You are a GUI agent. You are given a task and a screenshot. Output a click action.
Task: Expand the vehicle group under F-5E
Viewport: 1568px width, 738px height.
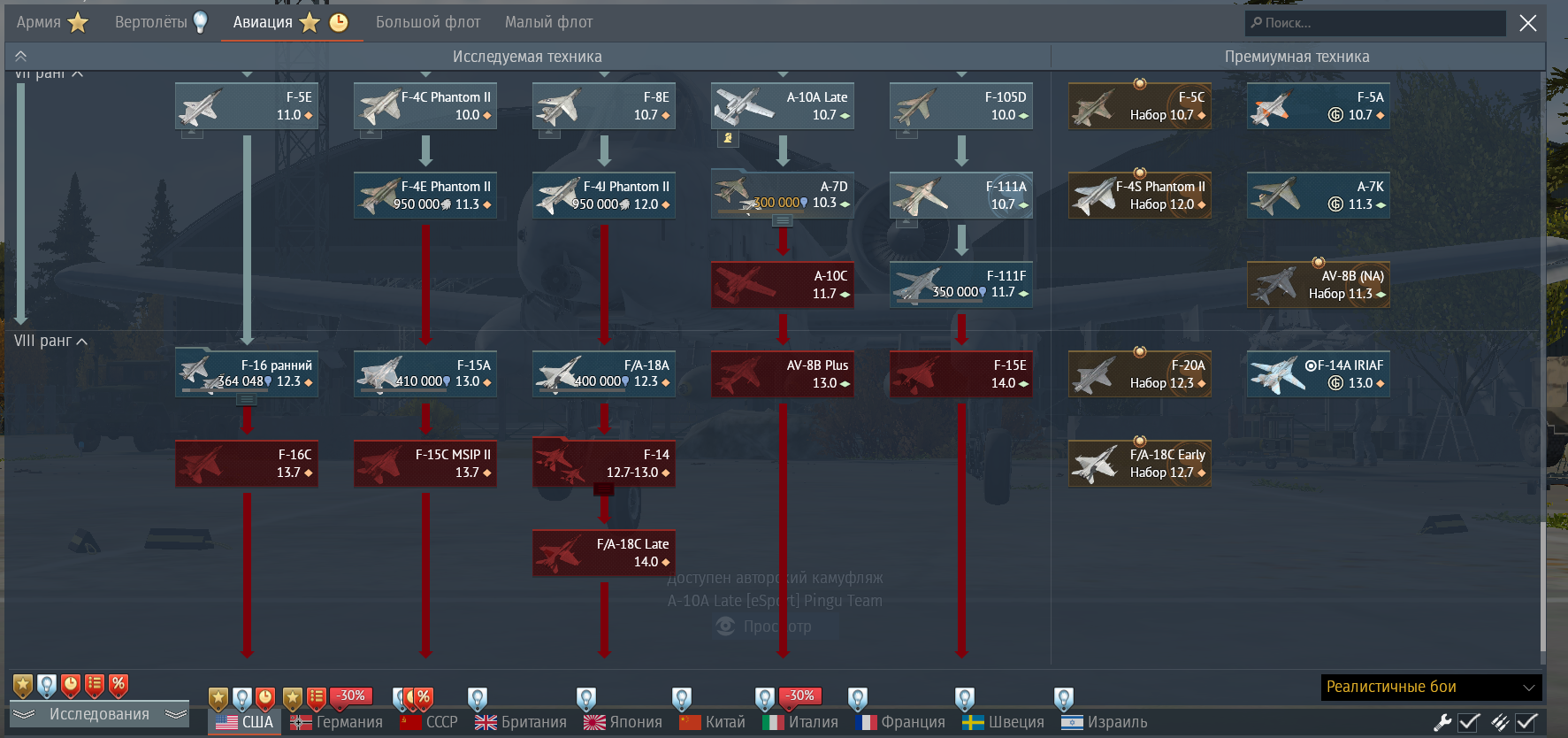192,134
